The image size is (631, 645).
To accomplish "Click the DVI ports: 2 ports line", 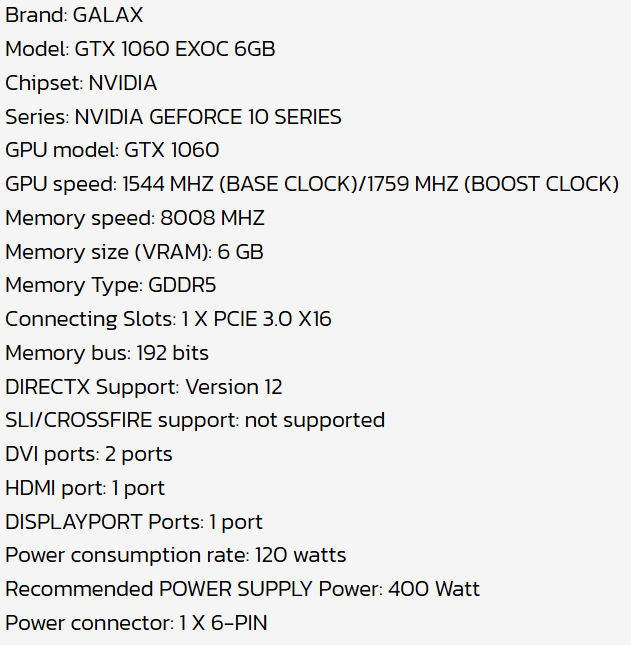I will click(x=89, y=455).
